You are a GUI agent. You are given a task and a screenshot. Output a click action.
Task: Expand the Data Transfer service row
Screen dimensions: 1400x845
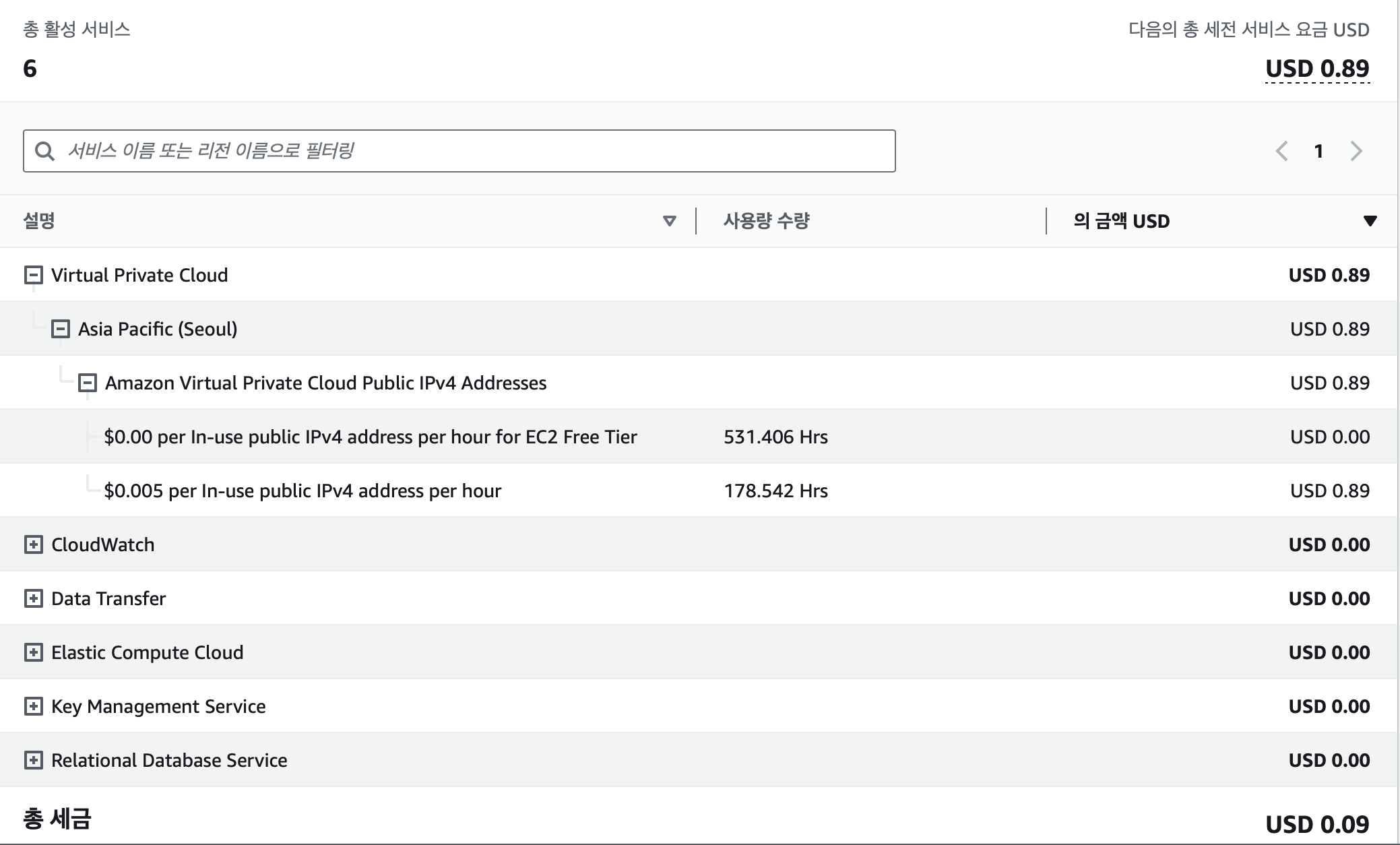(33, 598)
